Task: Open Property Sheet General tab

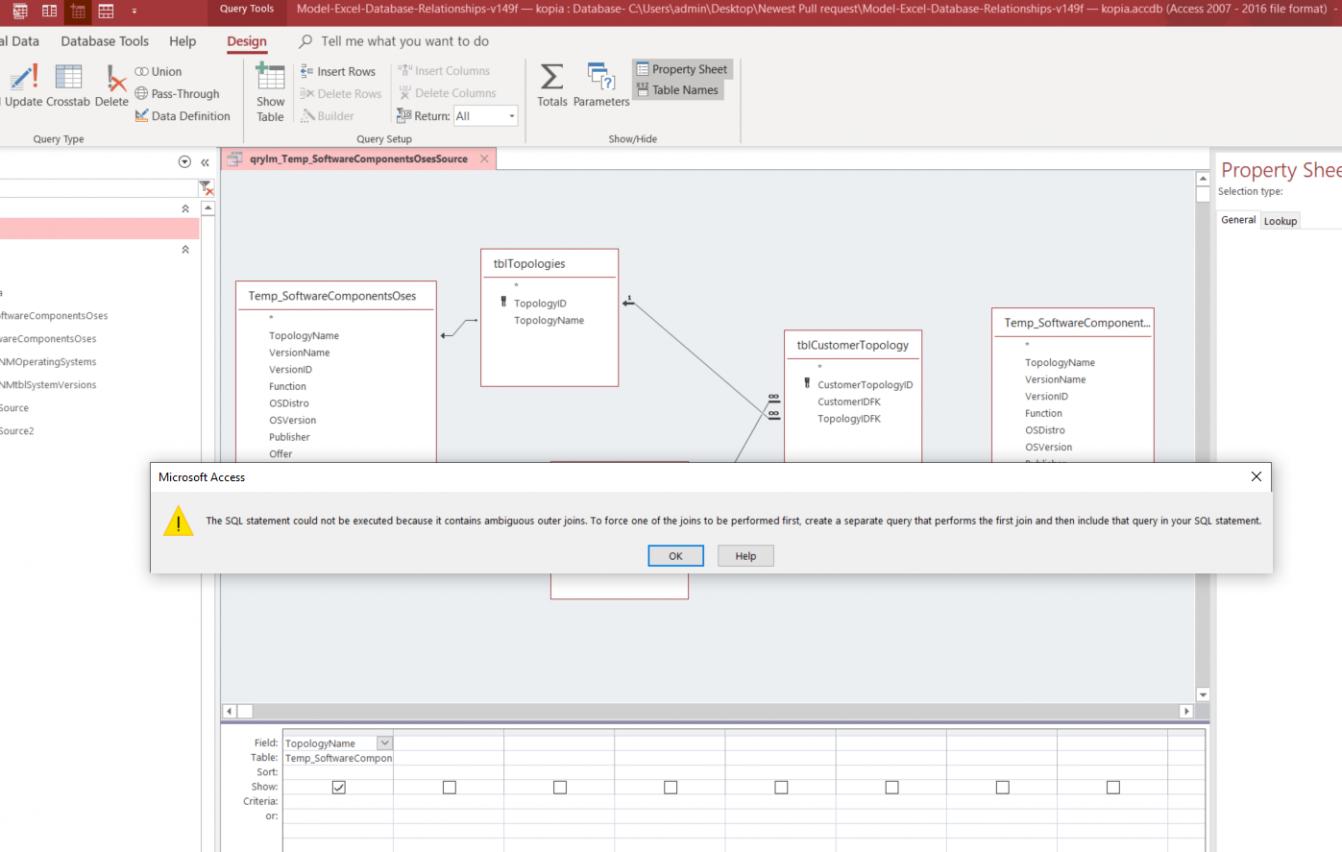Action: pyautogui.click(x=1238, y=220)
